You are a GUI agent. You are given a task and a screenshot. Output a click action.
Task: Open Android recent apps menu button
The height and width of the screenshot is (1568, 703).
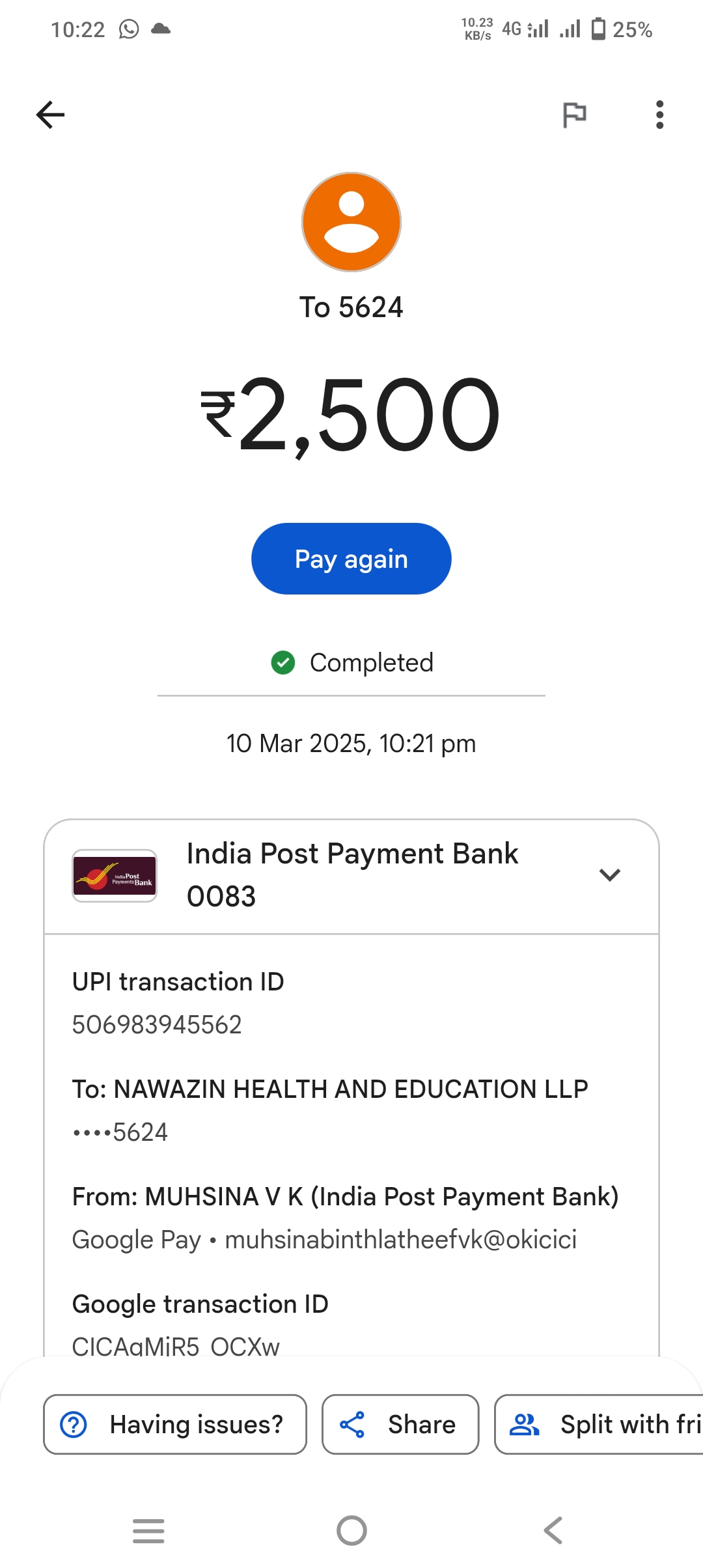(148, 1530)
